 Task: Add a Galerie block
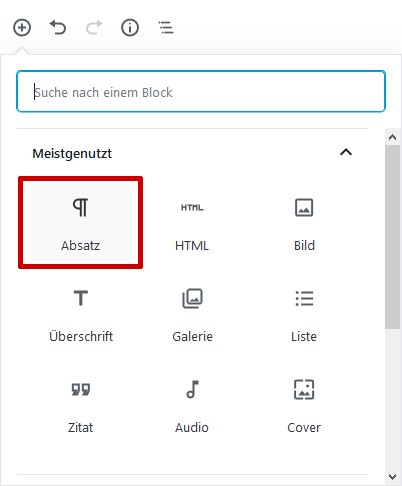(x=192, y=313)
